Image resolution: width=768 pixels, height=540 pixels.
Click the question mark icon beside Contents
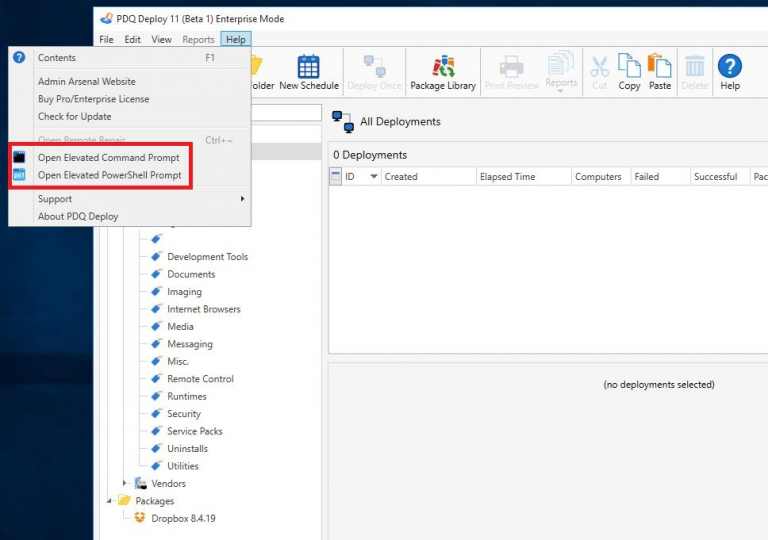pos(19,57)
